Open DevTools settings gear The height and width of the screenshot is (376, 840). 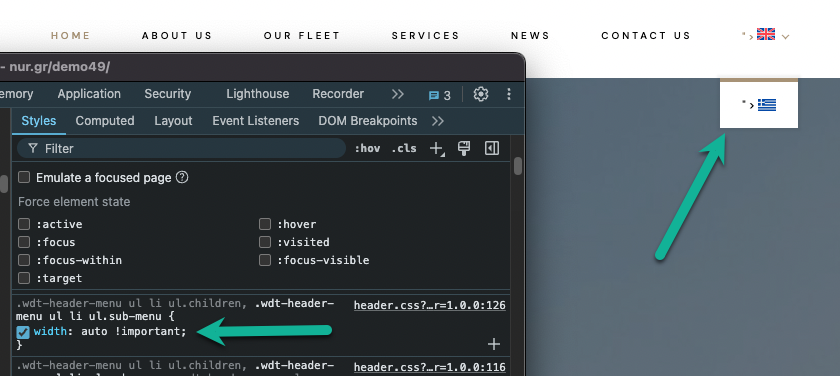click(x=481, y=94)
